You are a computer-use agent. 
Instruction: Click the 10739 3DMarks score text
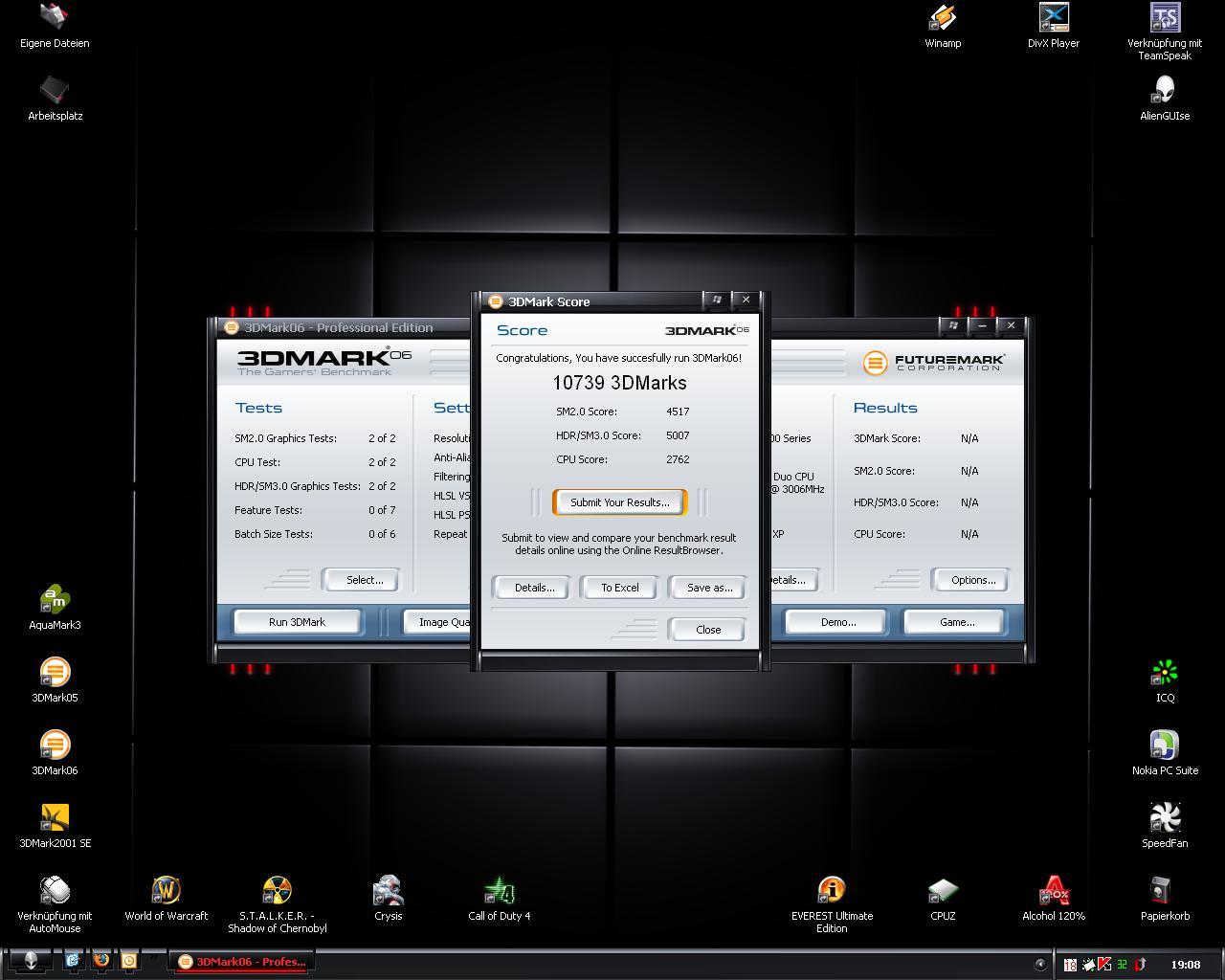point(619,383)
